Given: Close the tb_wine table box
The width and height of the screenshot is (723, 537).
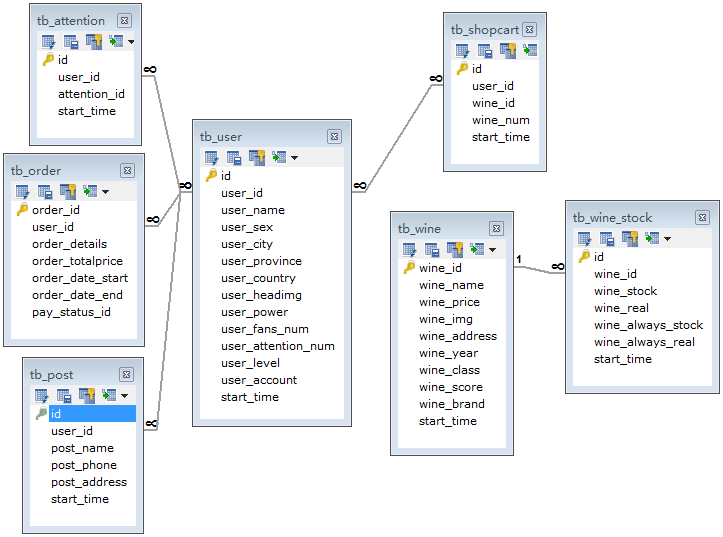Looking at the screenshot, I should (496, 229).
